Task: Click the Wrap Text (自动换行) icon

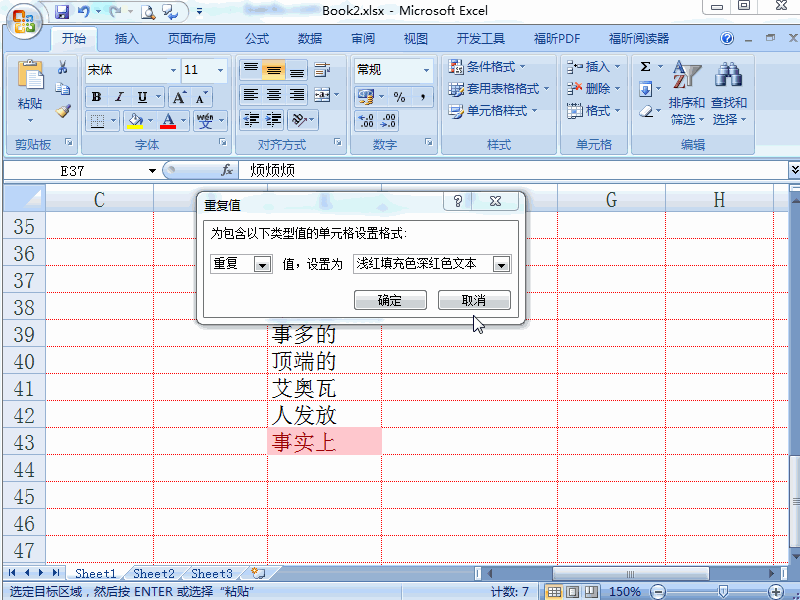Action: pyautogui.click(x=320, y=70)
